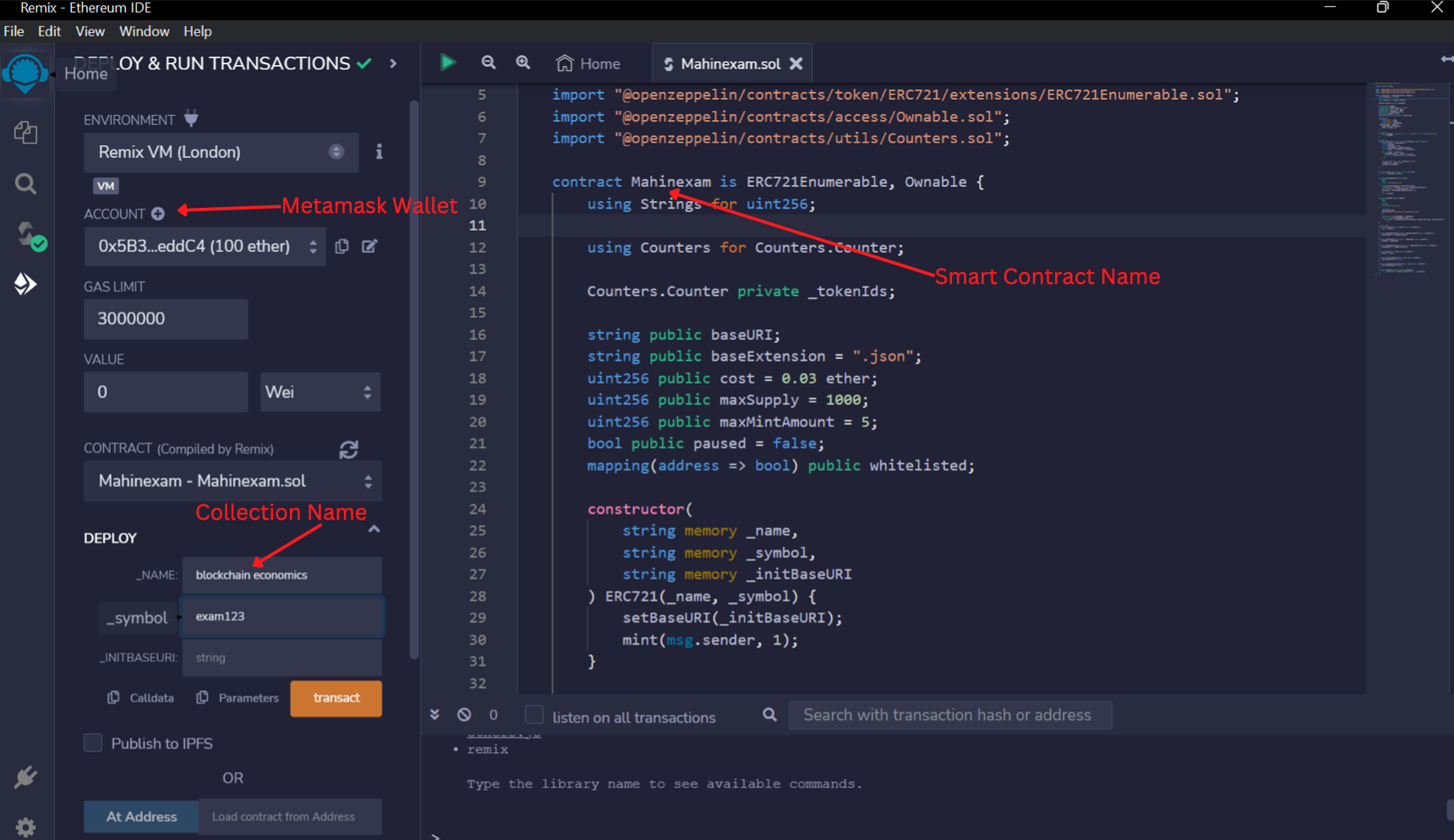This screenshot has width=1454, height=840.
Task: Focus the GAS LIMIT input field
Action: point(166,319)
